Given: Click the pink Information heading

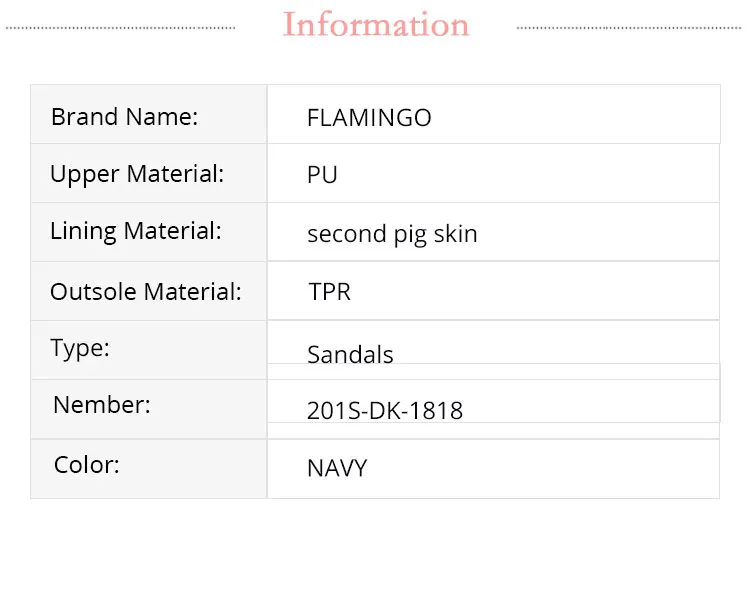Looking at the screenshot, I should [376, 25].
